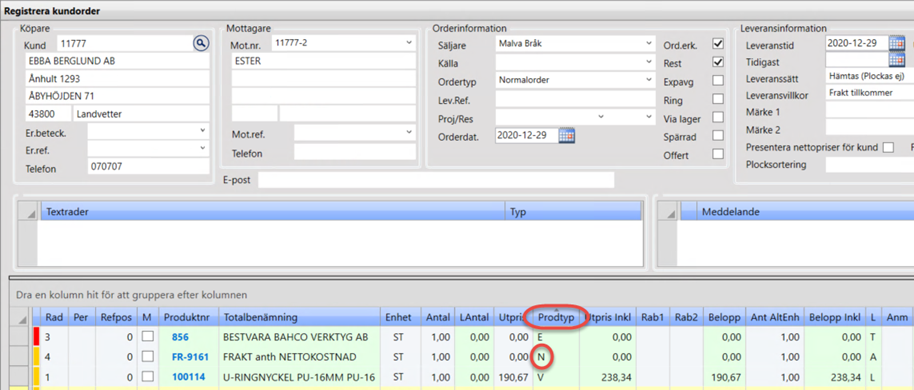Screen dimensions: 914x390
Task: Click the Märke 2 input field
Action: pyautogui.click(x=869, y=128)
